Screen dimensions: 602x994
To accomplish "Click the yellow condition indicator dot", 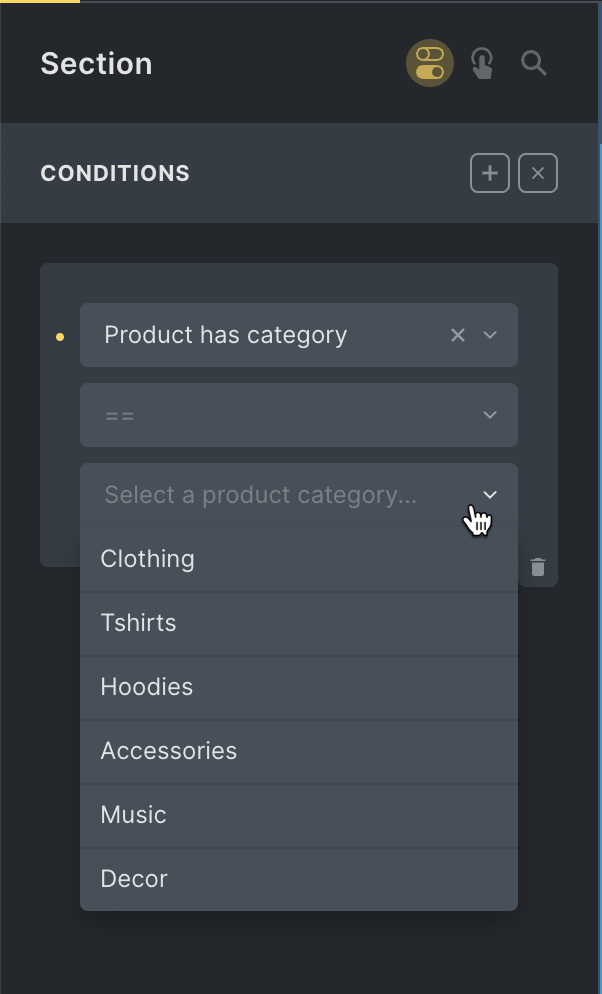I will (60, 337).
